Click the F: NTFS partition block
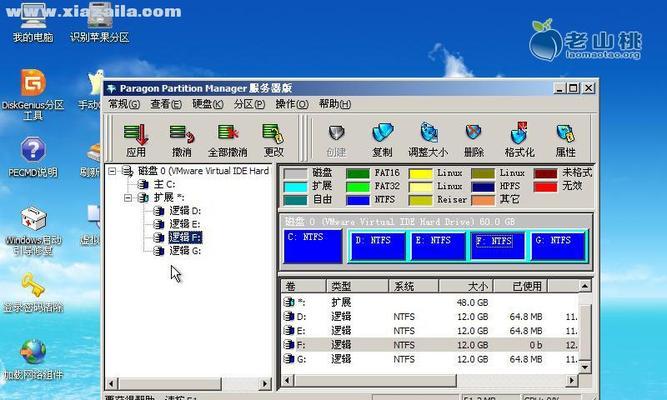 click(498, 246)
